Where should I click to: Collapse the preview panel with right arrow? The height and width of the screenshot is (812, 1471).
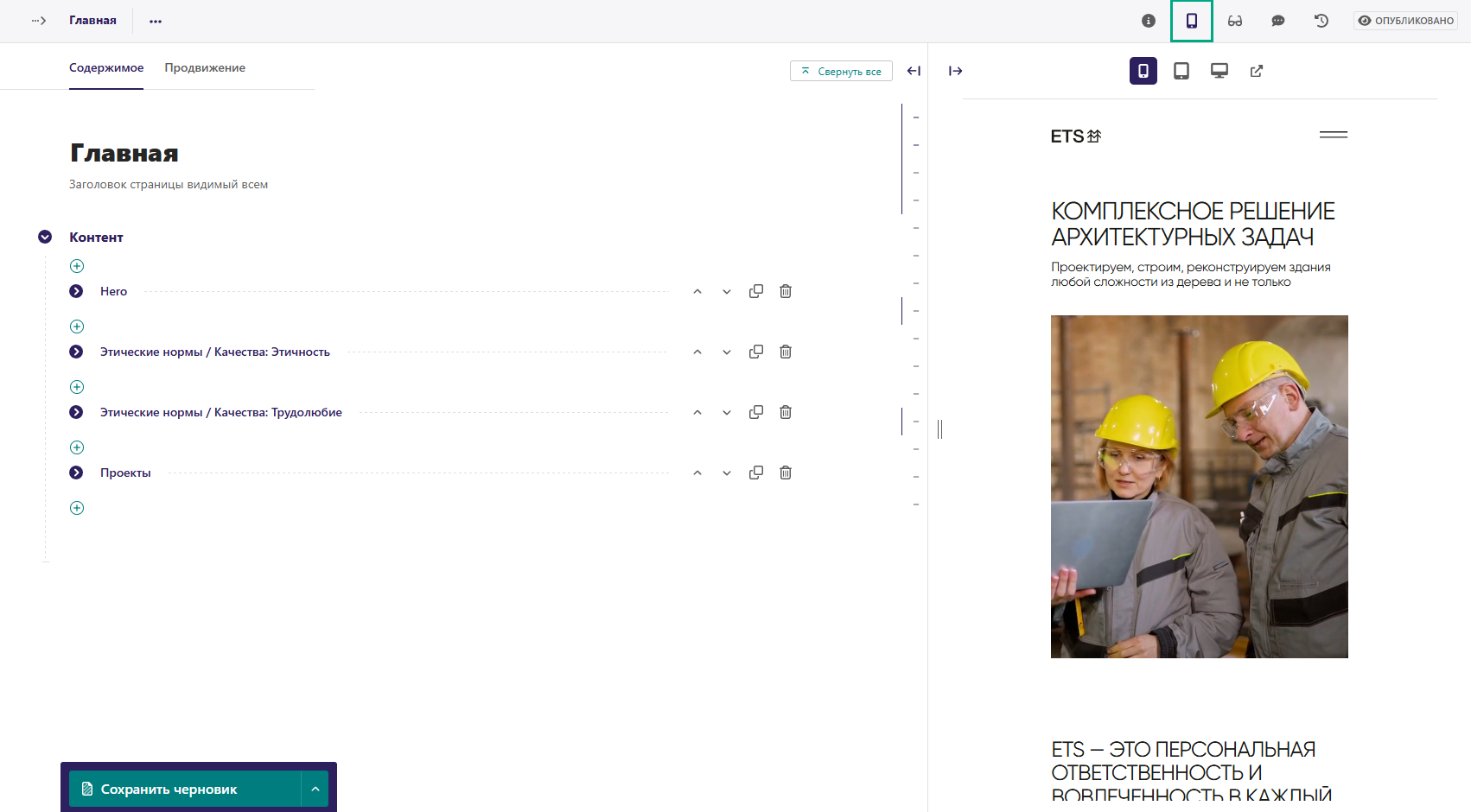(956, 71)
